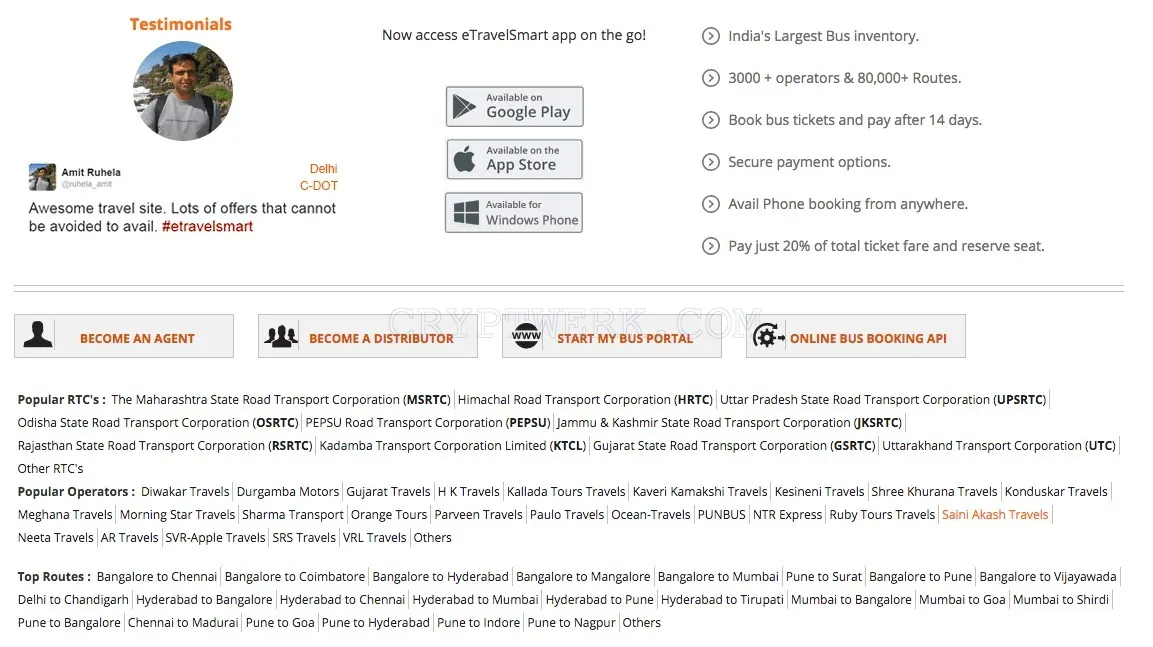The height and width of the screenshot is (647, 1153).
Task: Click the WWW globe icon for bus portal
Action: pyautogui.click(x=526, y=336)
